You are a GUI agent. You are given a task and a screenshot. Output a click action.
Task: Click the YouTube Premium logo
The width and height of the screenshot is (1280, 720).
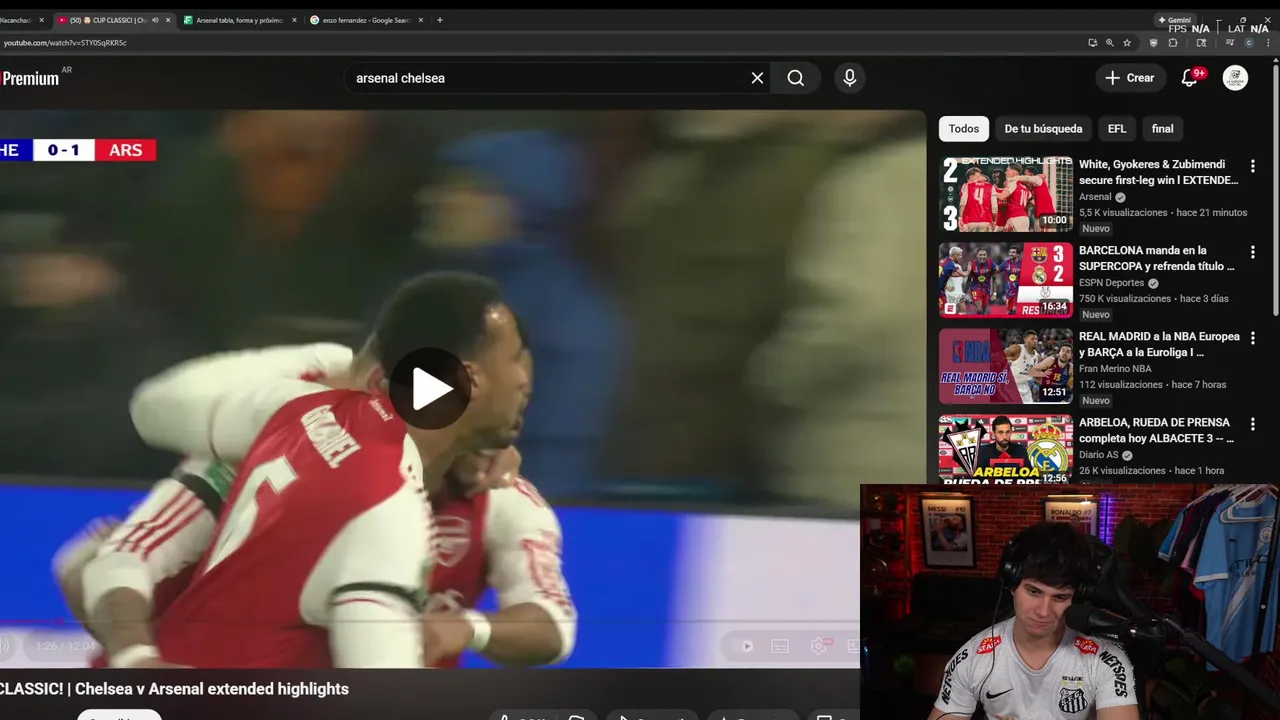tap(30, 78)
